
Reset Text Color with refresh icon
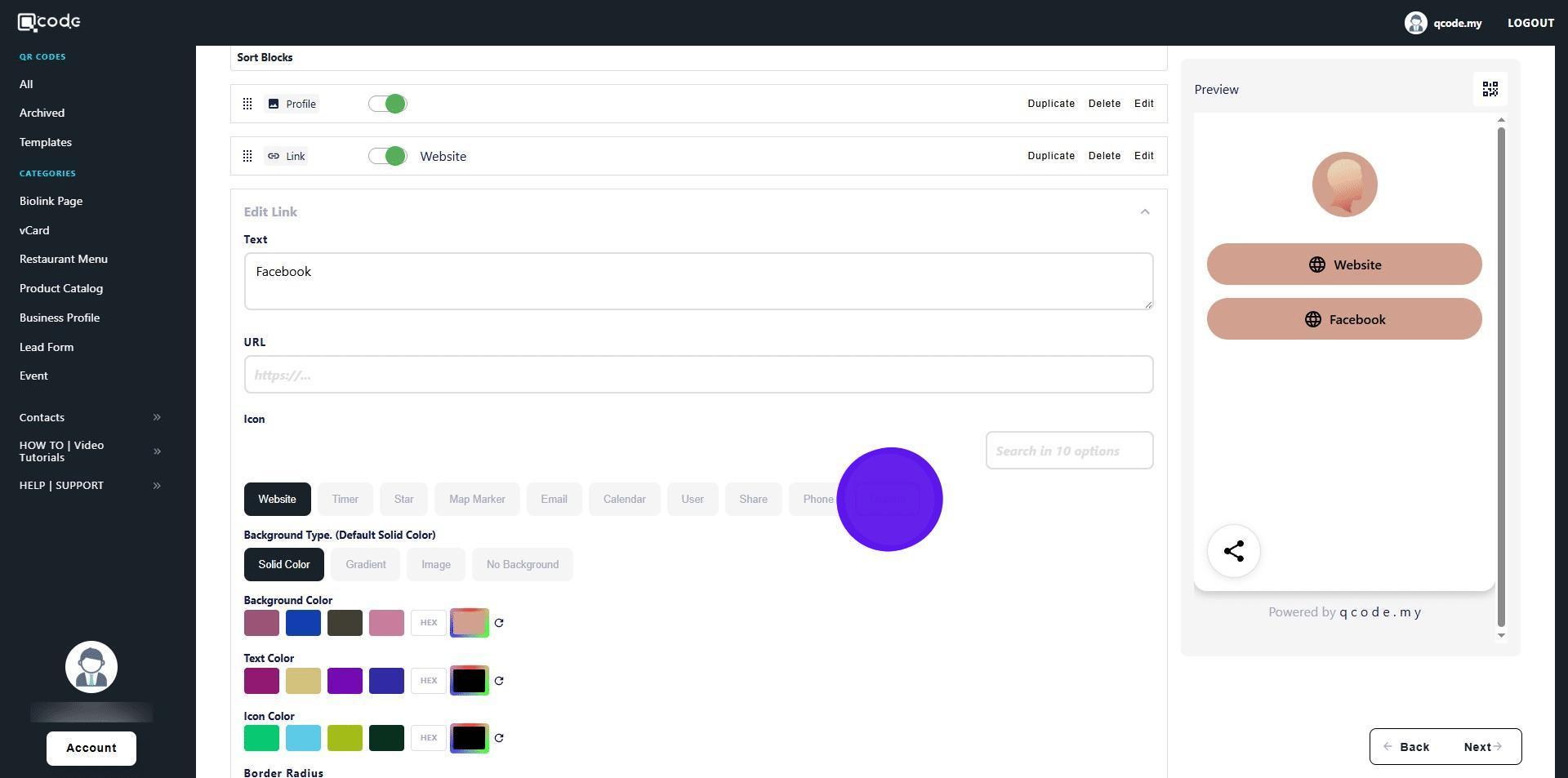pos(499,681)
